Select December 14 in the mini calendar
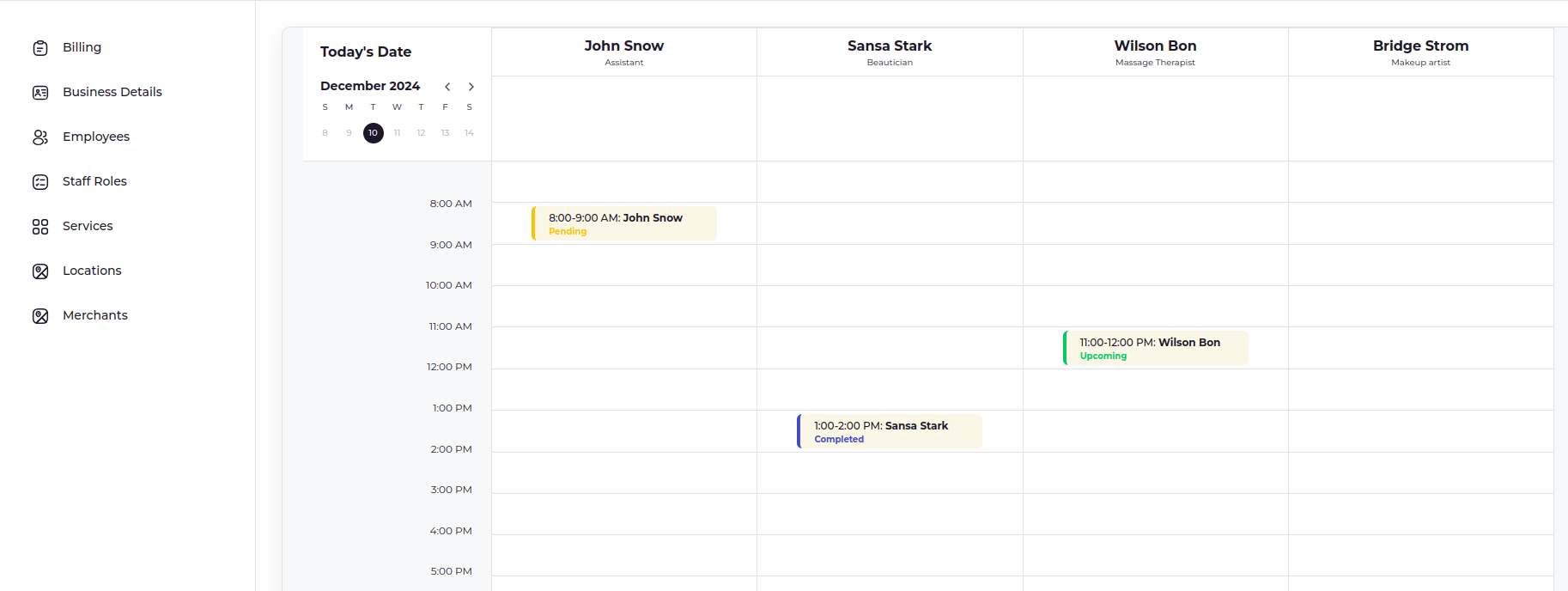 coord(469,133)
